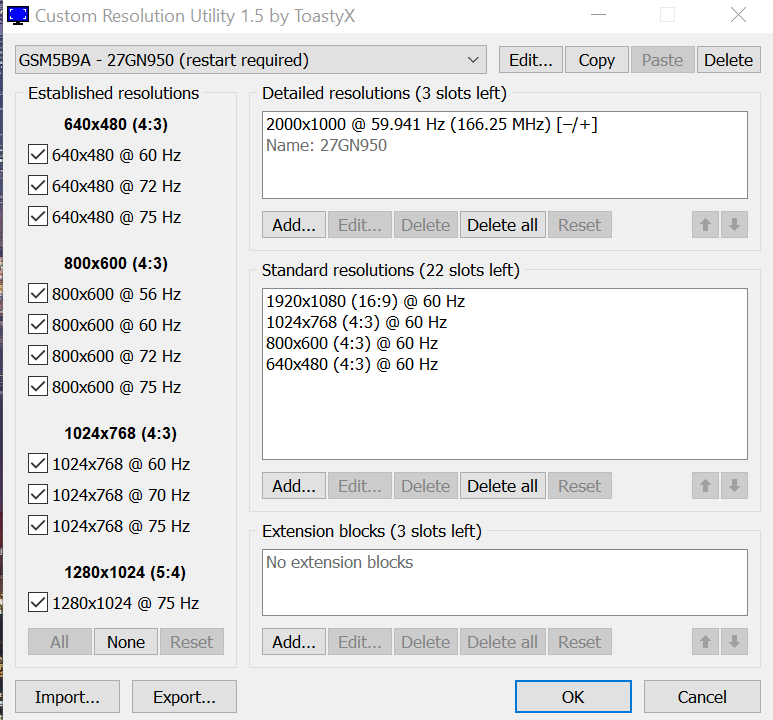Viewport: 773px width, 720px height.
Task: Delete the selected monitor entry
Action: click(x=729, y=60)
